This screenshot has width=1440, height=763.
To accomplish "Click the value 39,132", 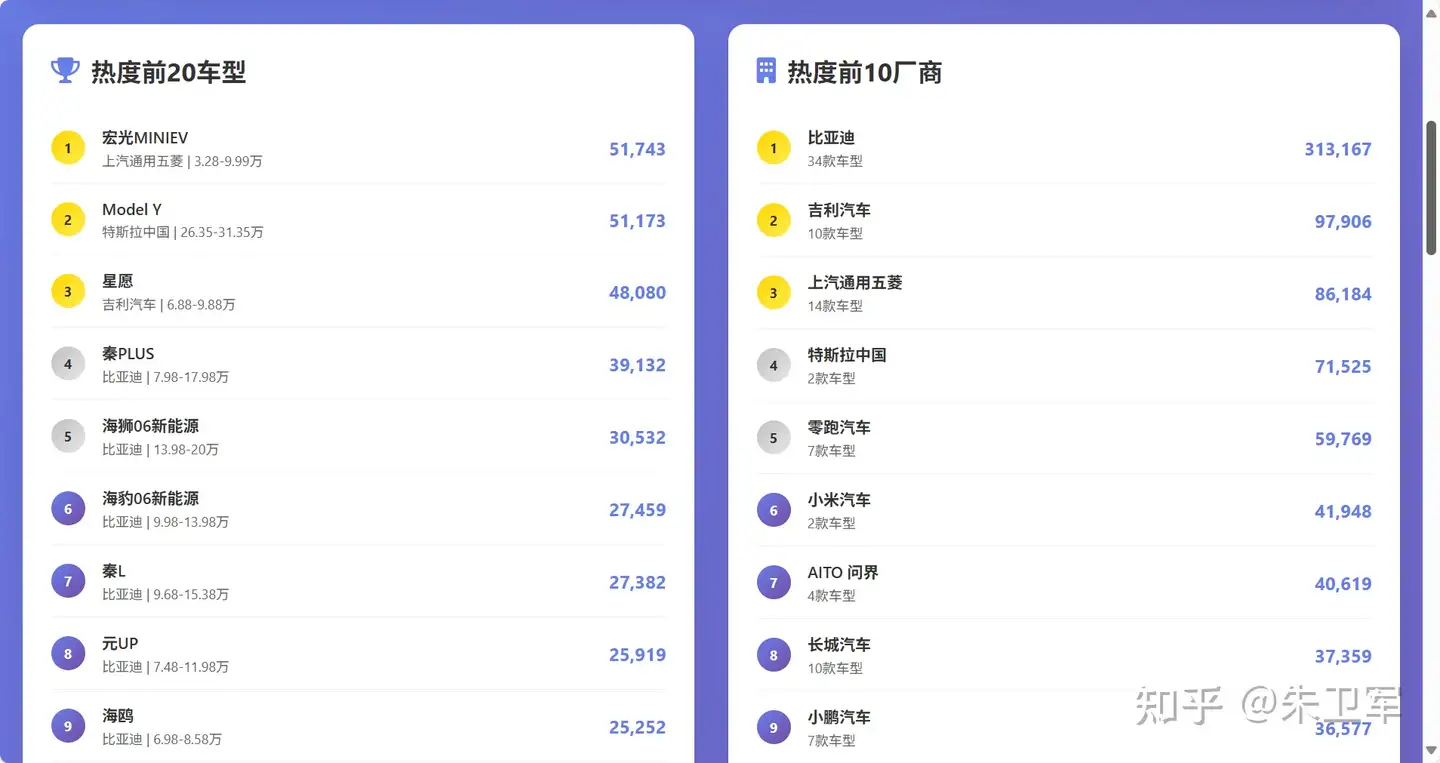I will click(637, 365).
